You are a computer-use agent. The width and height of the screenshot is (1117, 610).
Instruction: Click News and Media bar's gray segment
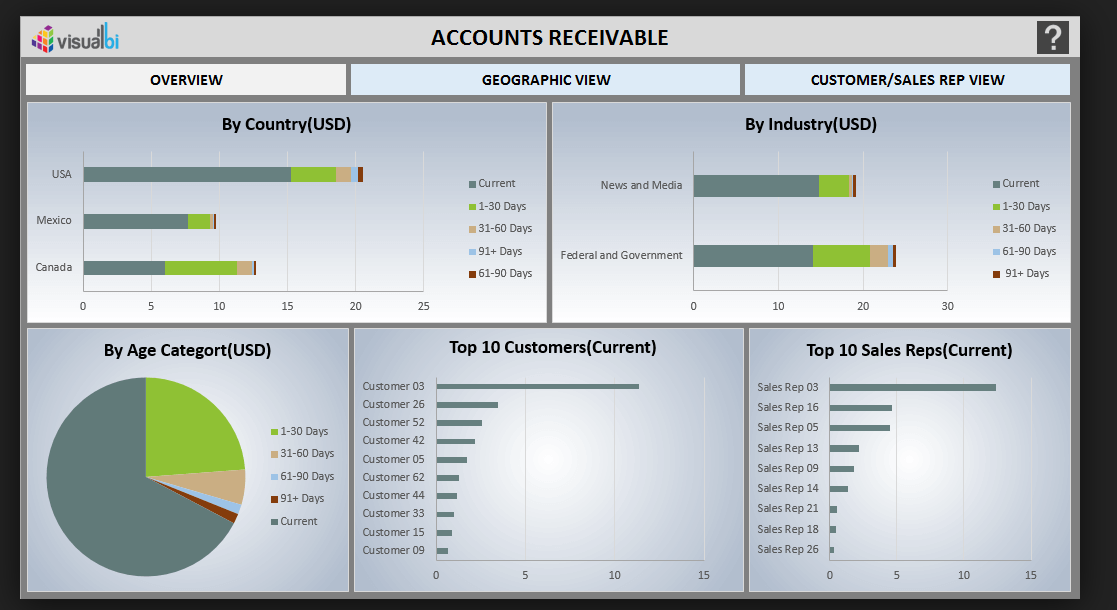pyautogui.click(x=756, y=186)
